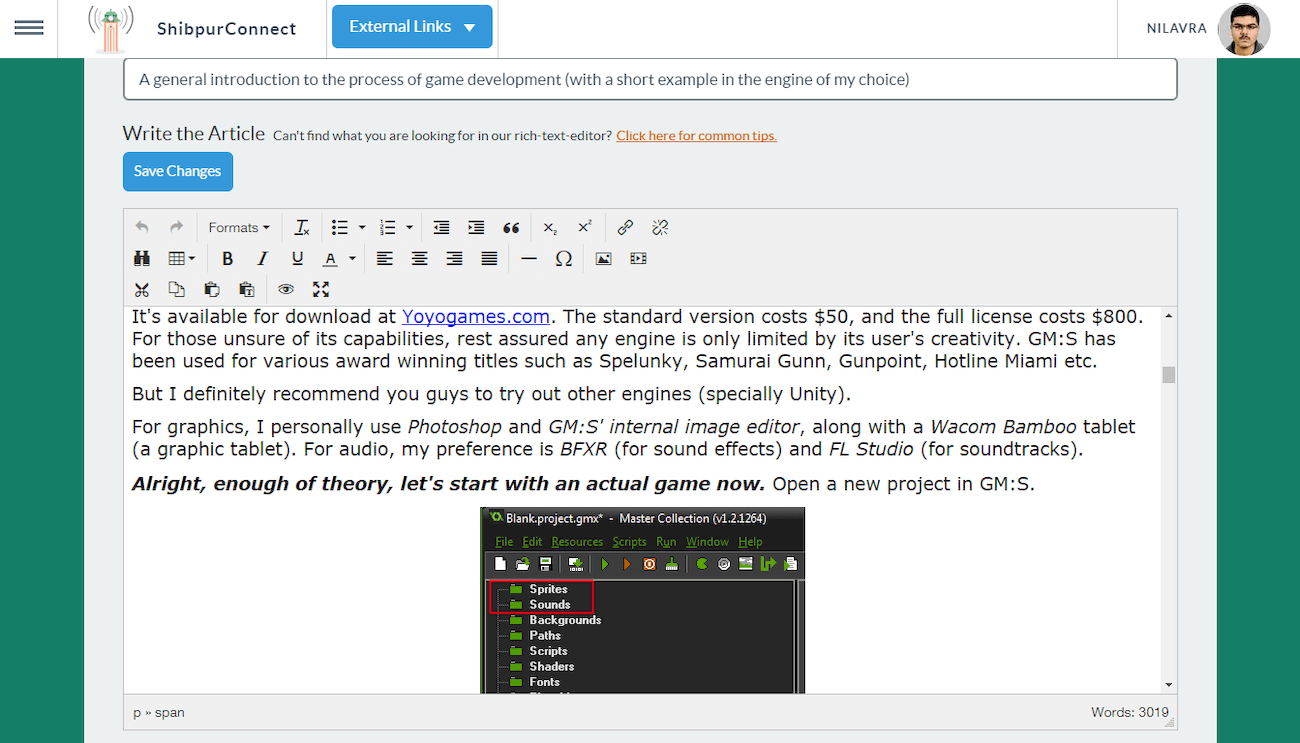The height and width of the screenshot is (743, 1300).
Task: Expand the External Links dropdown
Action: coord(412,27)
